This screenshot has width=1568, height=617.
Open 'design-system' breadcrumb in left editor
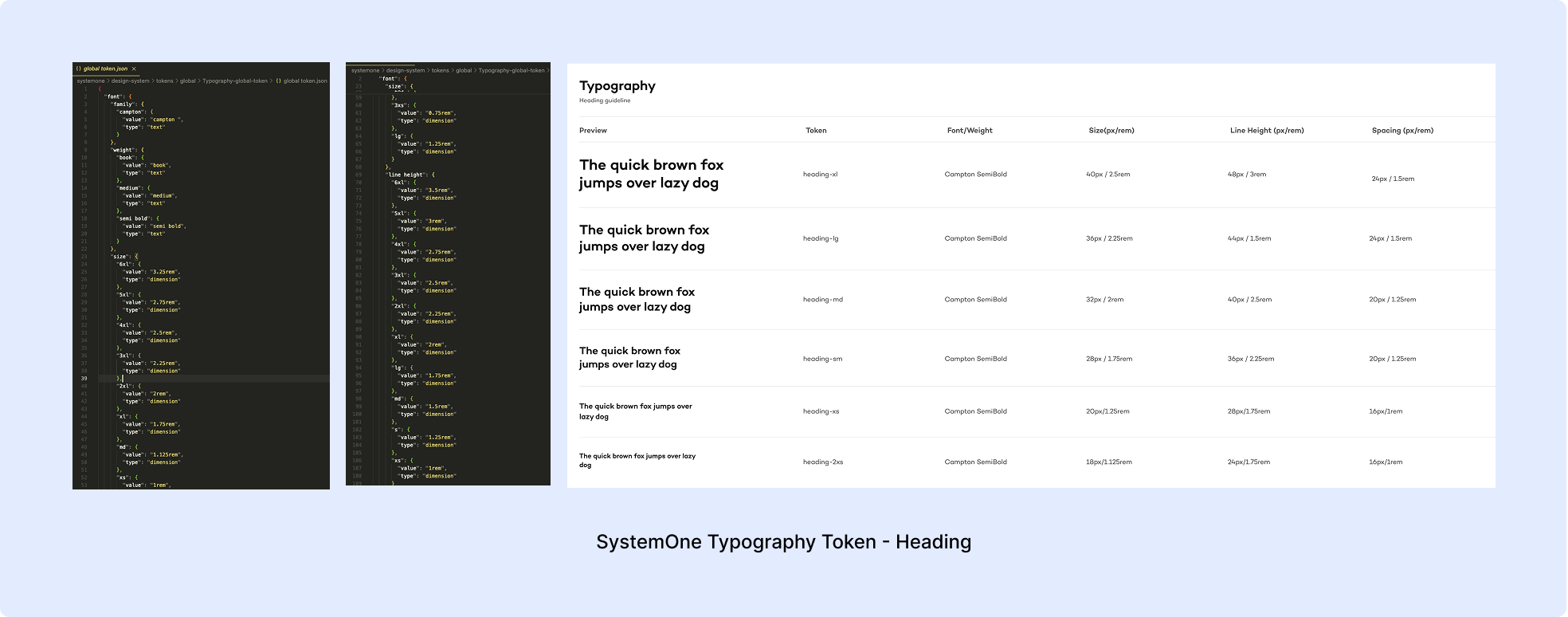130,81
